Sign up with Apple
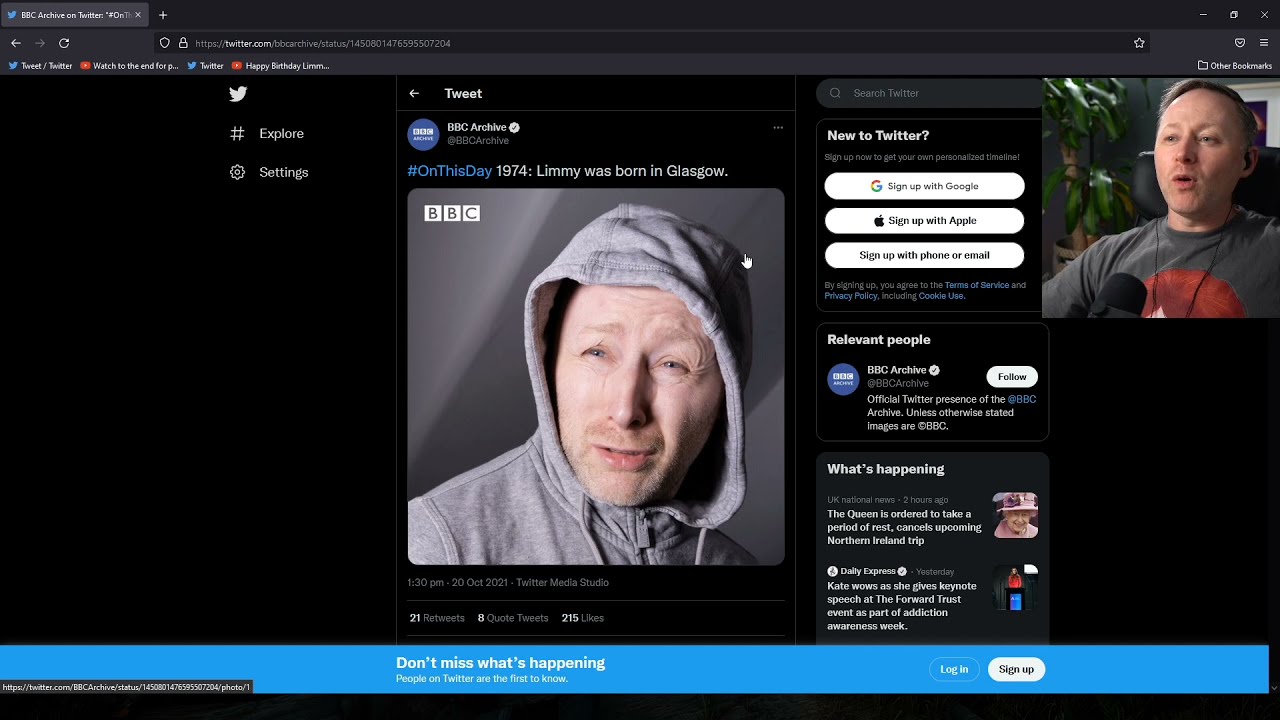Image resolution: width=1280 pixels, height=720 pixels. click(x=924, y=221)
